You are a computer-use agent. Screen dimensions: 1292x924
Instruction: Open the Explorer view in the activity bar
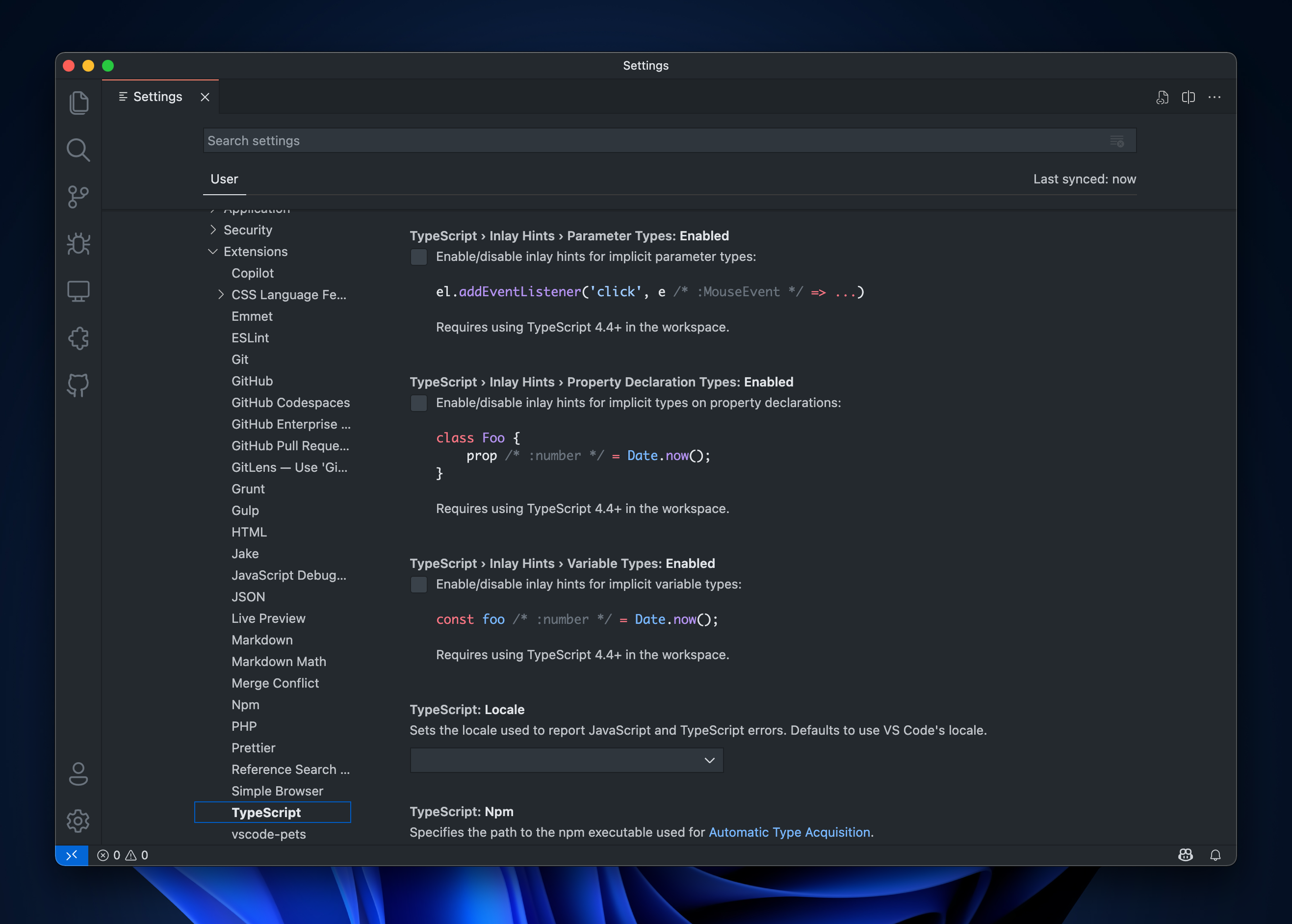click(78, 103)
